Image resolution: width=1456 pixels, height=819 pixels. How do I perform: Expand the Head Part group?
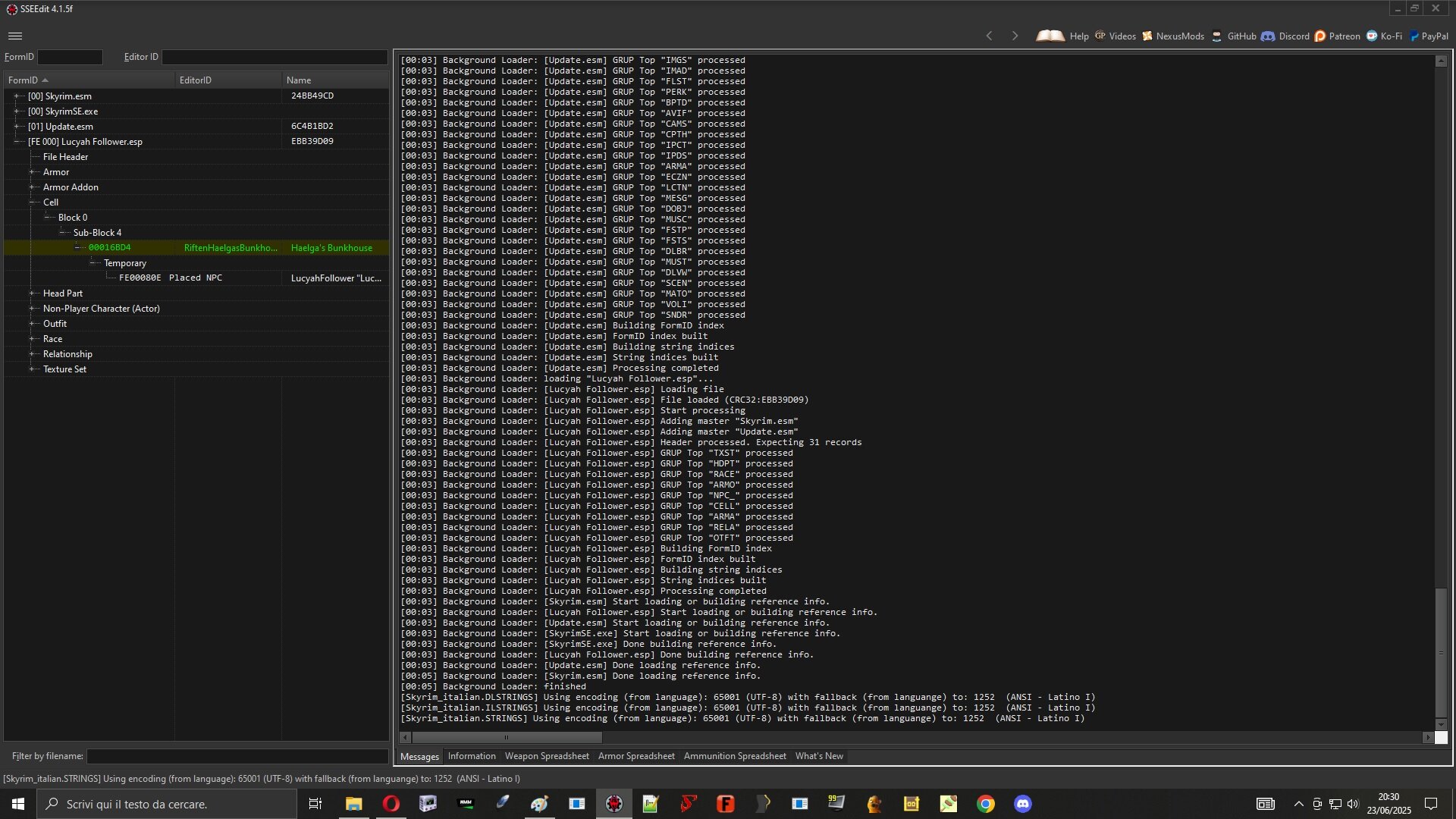pyautogui.click(x=31, y=293)
